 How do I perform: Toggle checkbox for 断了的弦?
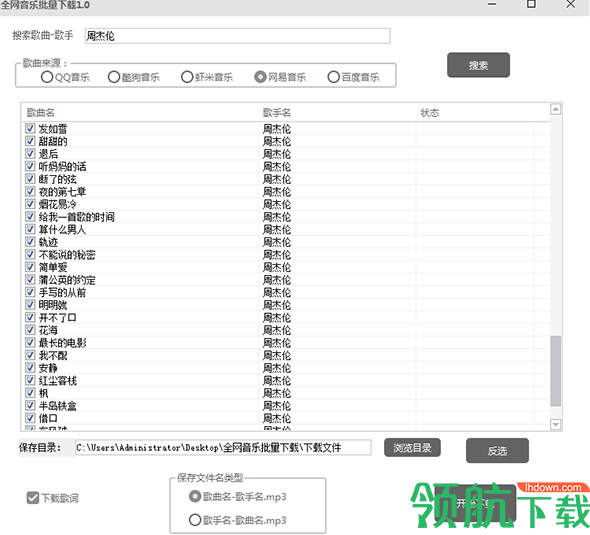(x=30, y=179)
